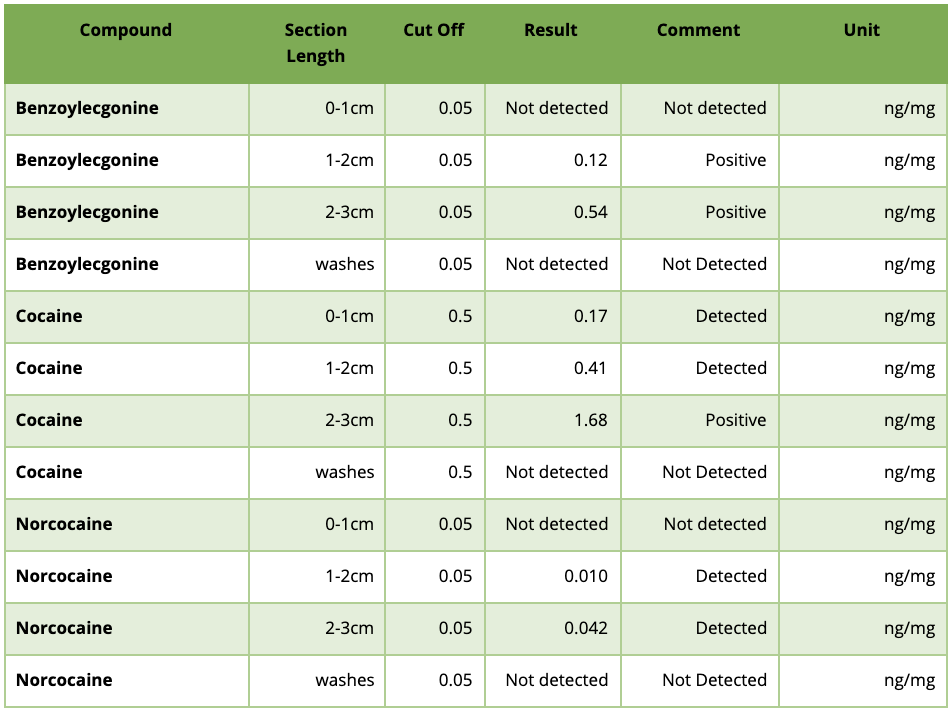The image size is (952, 712).
Task: Click the 0.042 Norcocaine result cell
Action: 586,628
